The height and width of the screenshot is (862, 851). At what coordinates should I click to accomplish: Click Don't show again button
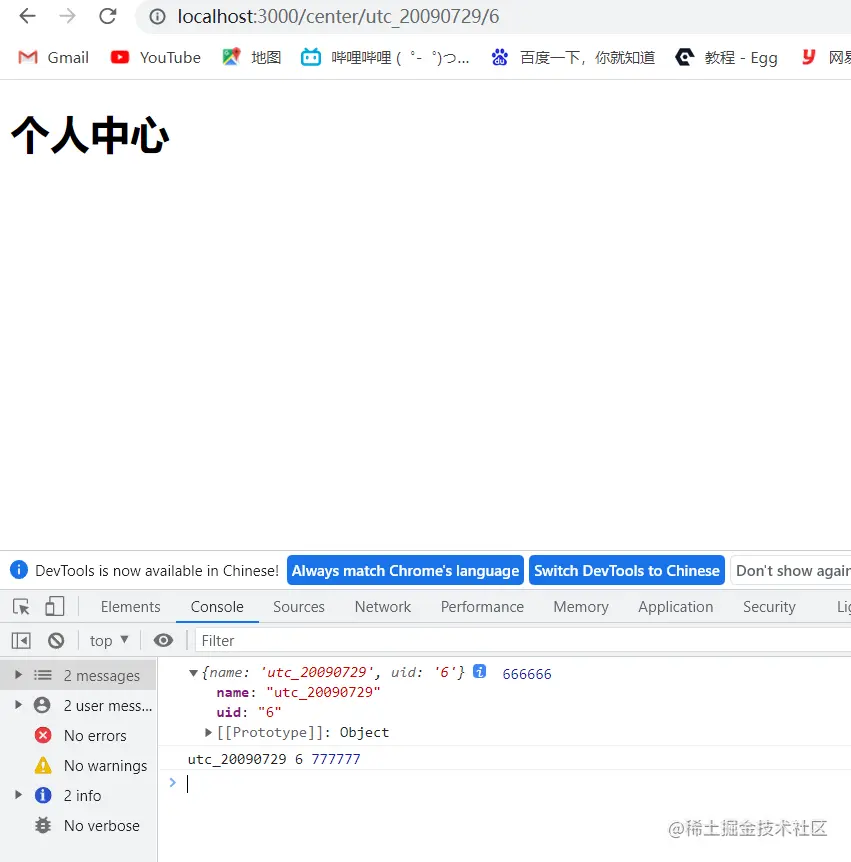pyautogui.click(x=792, y=571)
